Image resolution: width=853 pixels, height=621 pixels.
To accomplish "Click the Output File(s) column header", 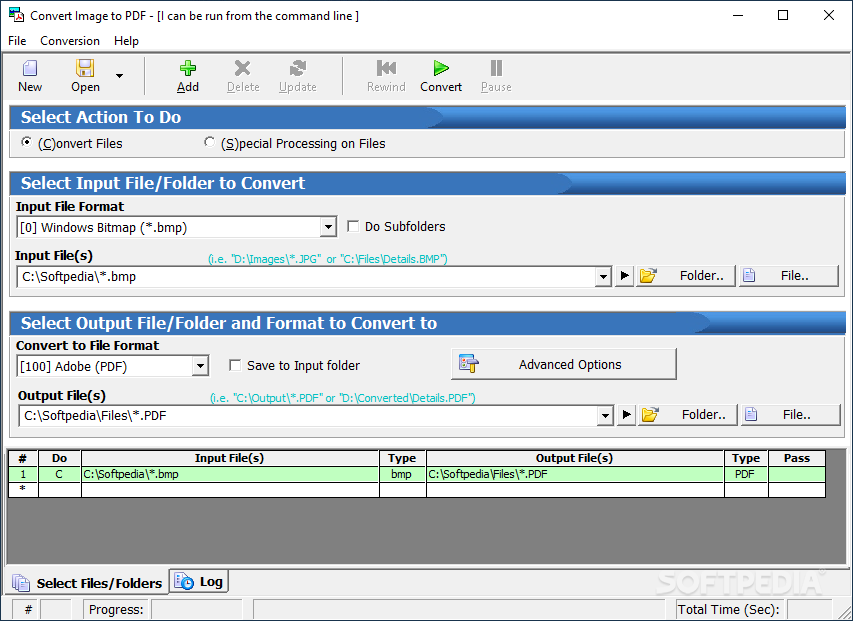I will (x=575, y=458).
